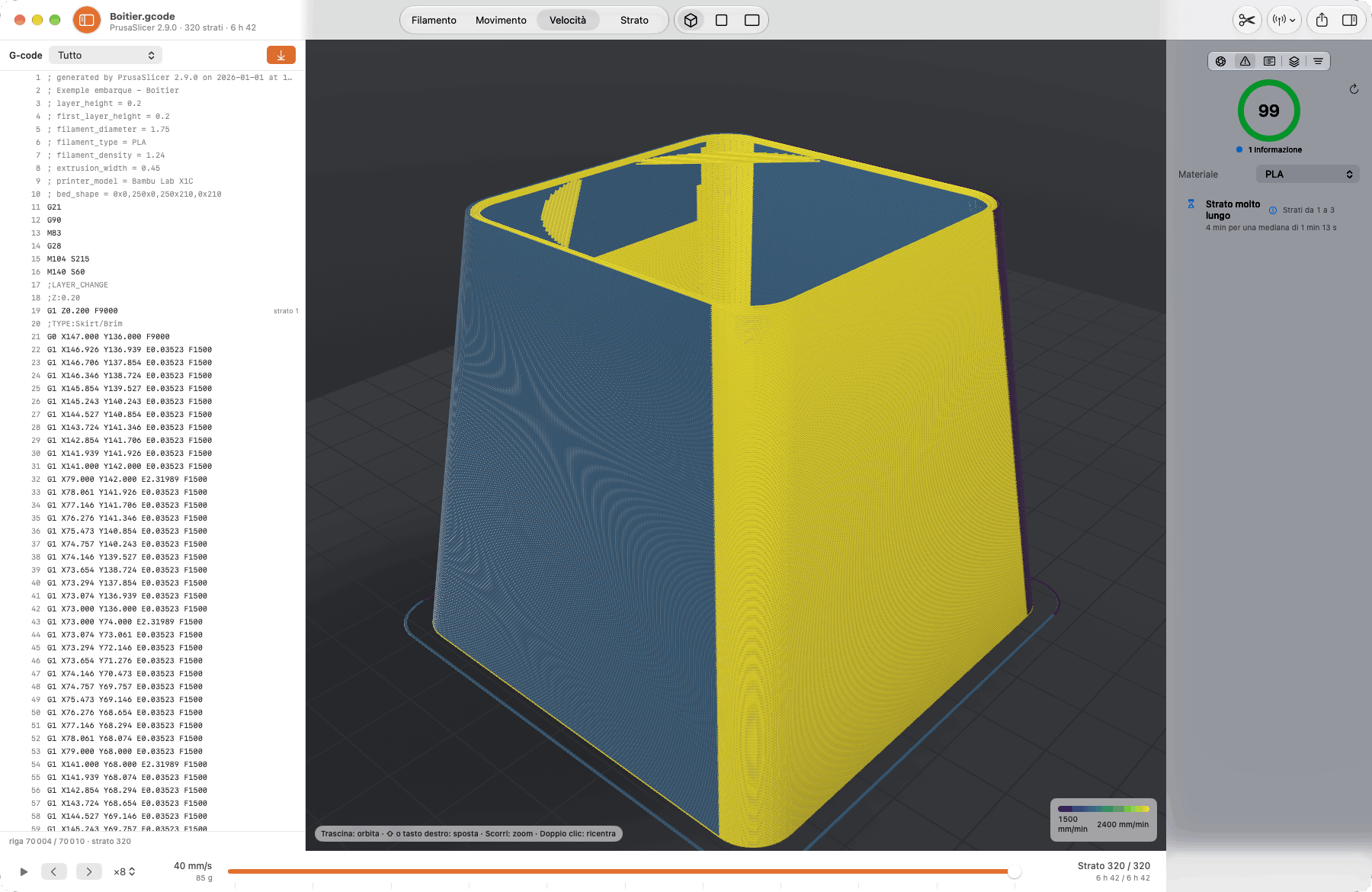The width and height of the screenshot is (1372, 892).
Task: Toggle the left sidebar orange button
Action: (x=87, y=21)
